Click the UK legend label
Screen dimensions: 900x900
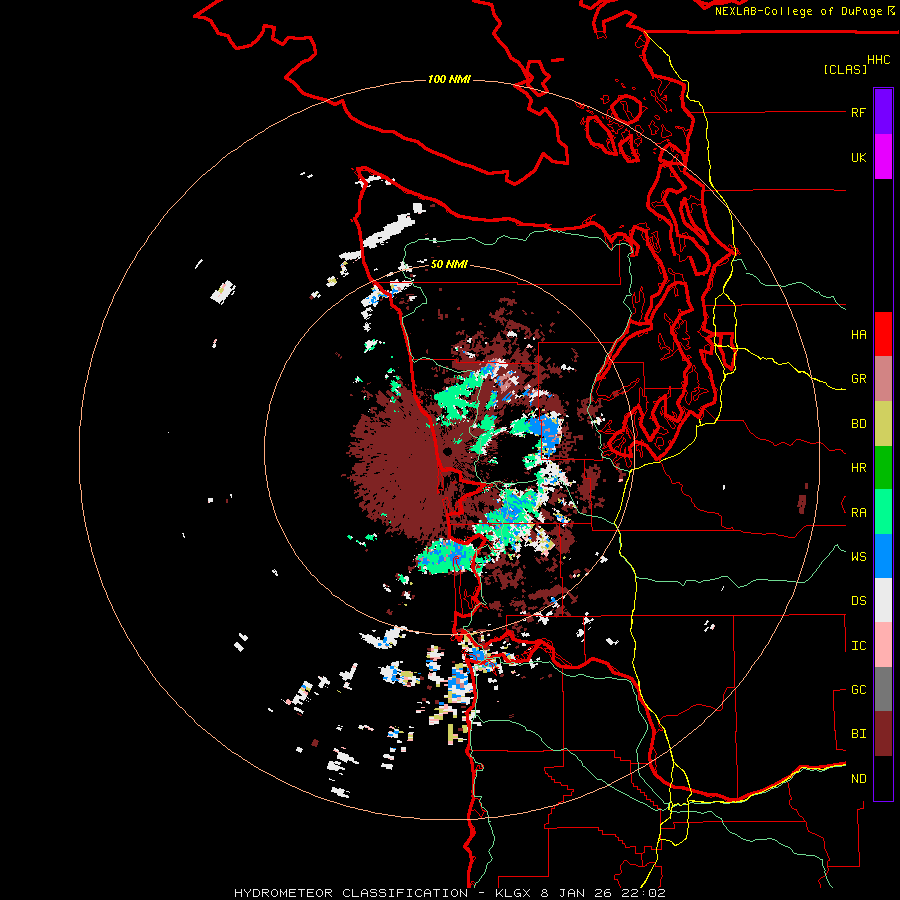858,157
